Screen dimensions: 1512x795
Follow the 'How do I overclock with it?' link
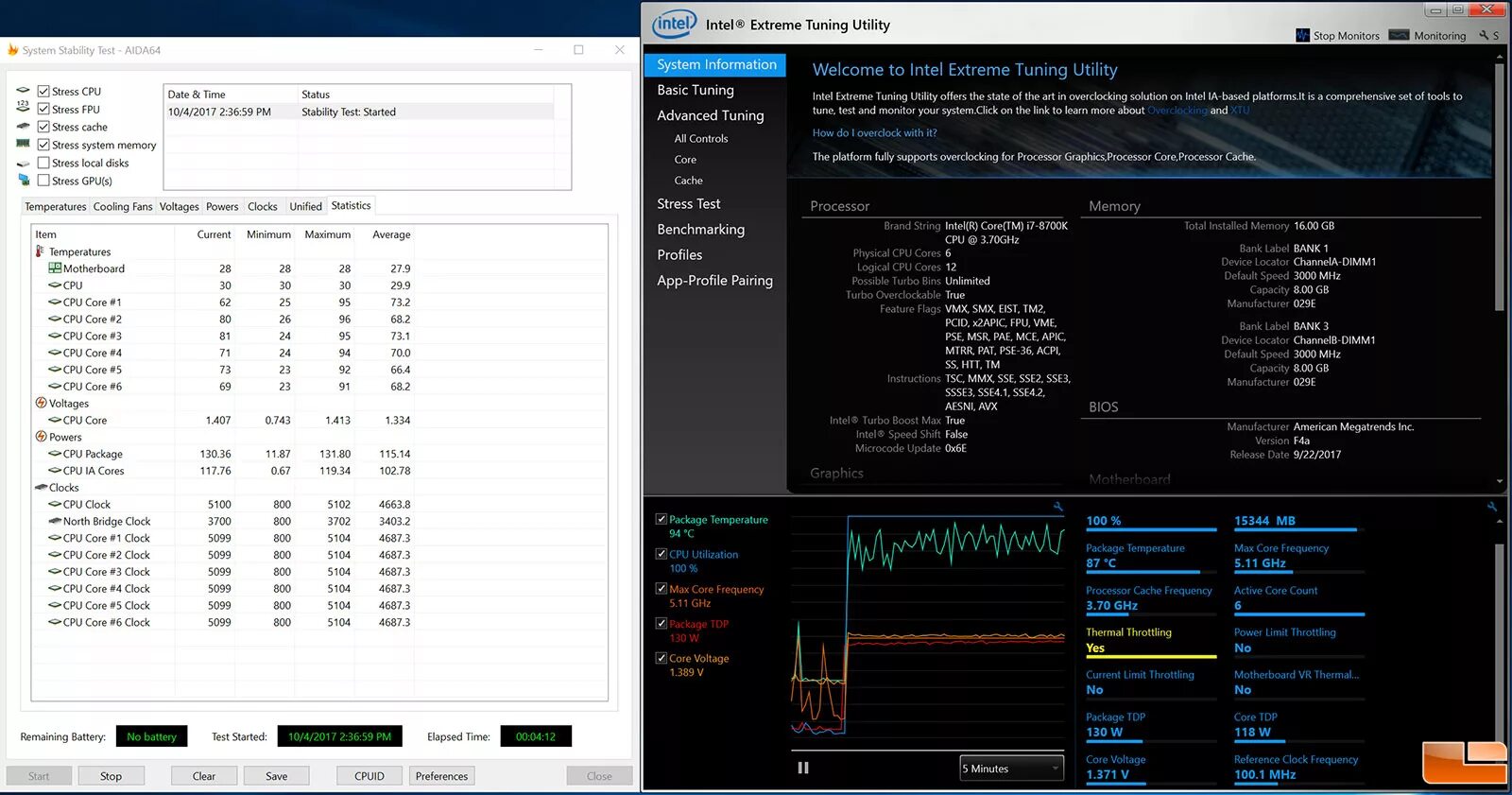pos(875,133)
